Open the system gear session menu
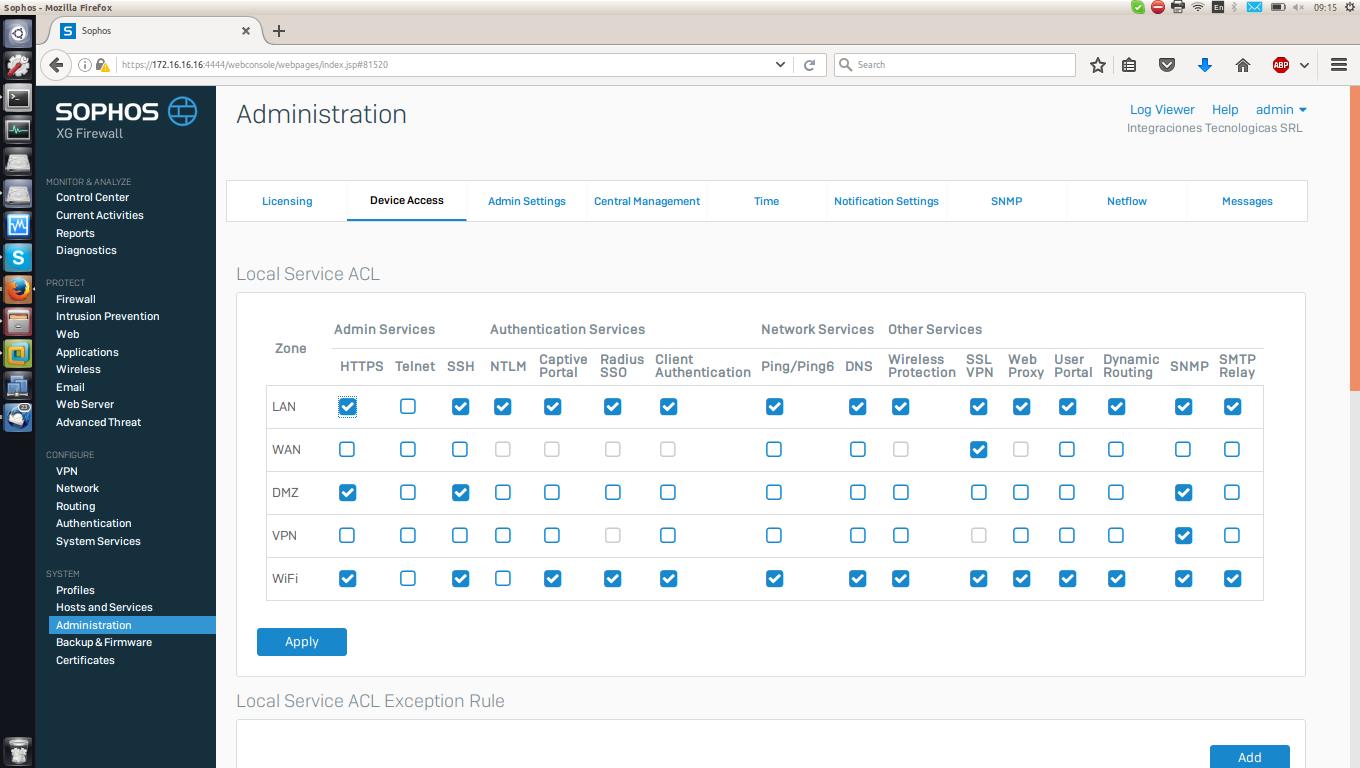1360x768 pixels. pyautogui.click(x=1349, y=7)
